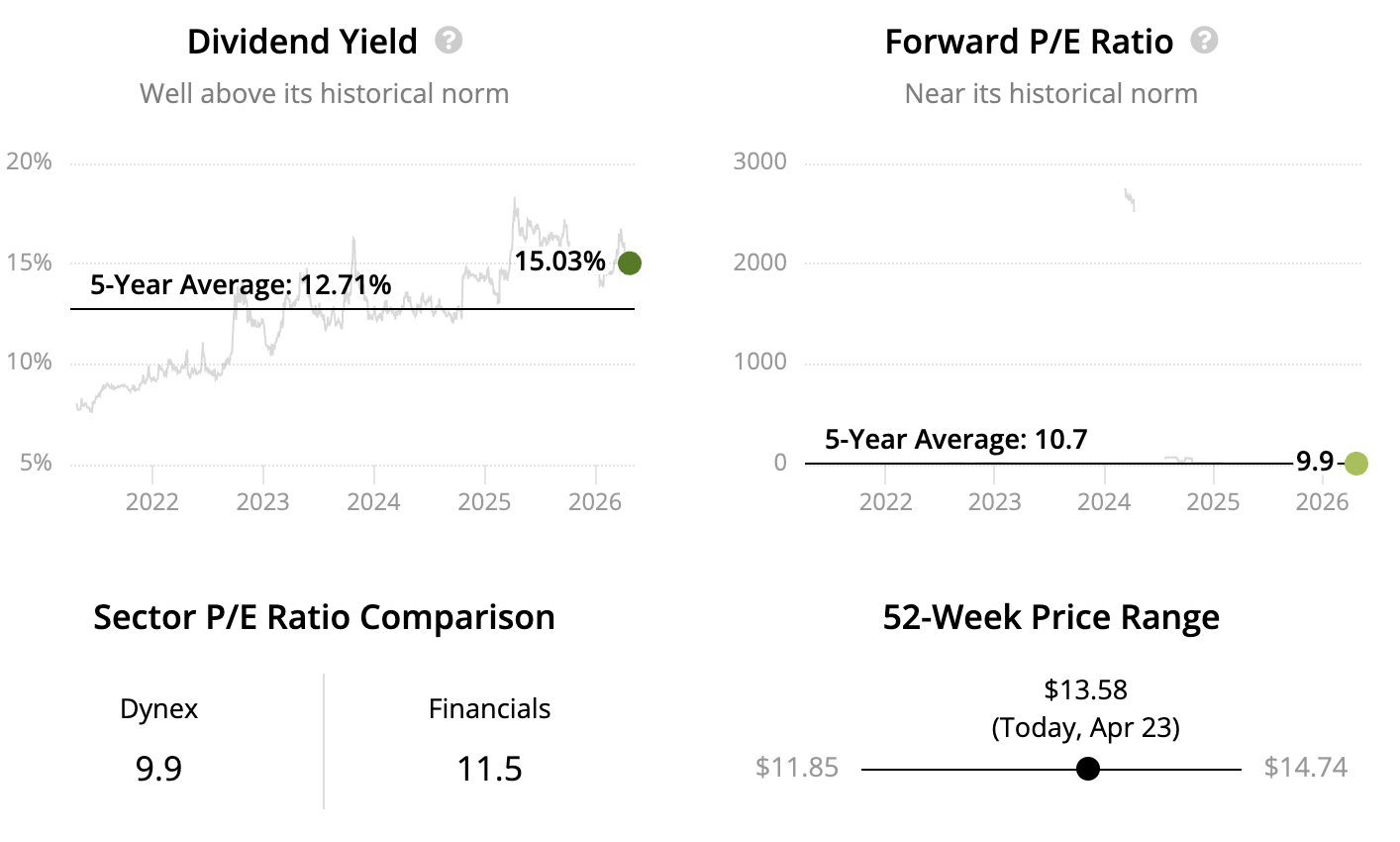This screenshot has width=1400, height=842.
Task: Click the Forward P/E Ratio help icon
Action: click(1204, 41)
